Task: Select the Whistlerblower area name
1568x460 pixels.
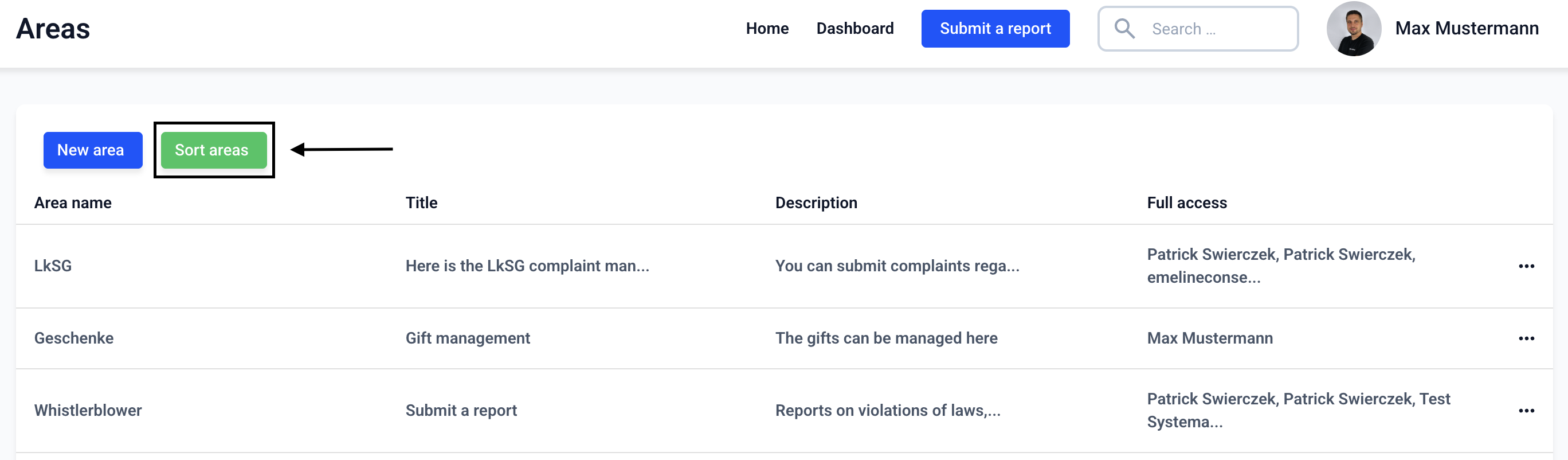Action: pyautogui.click(x=88, y=411)
